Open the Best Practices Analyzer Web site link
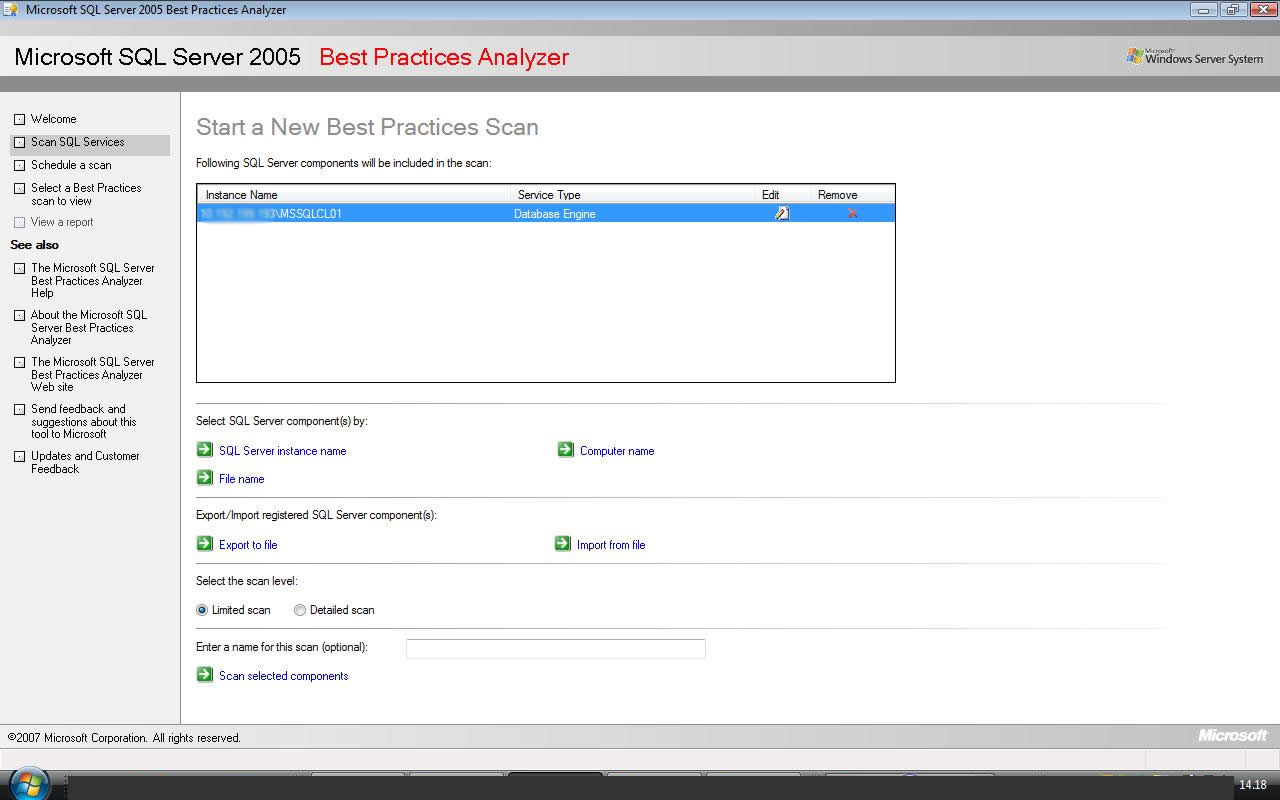The image size is (1280, 800). (x=92, y=374)
